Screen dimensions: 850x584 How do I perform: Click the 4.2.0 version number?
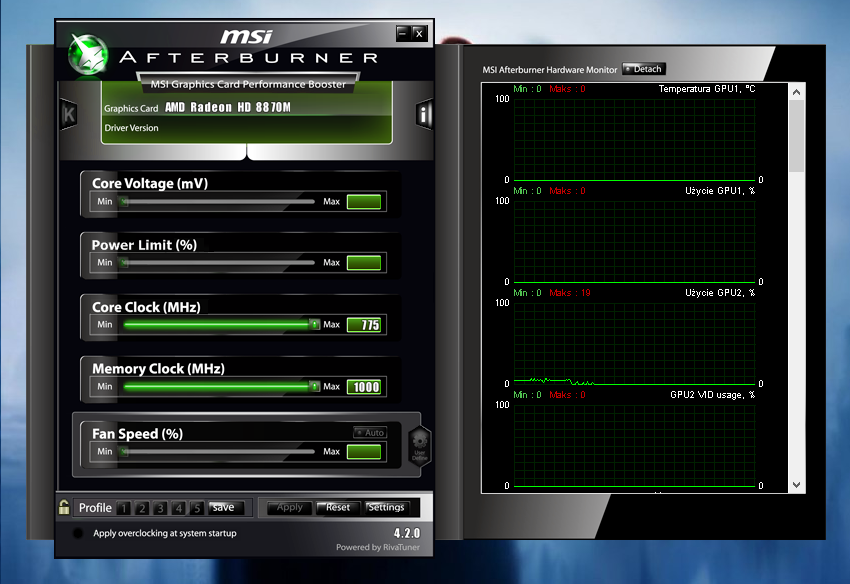[x=407, y=533]
